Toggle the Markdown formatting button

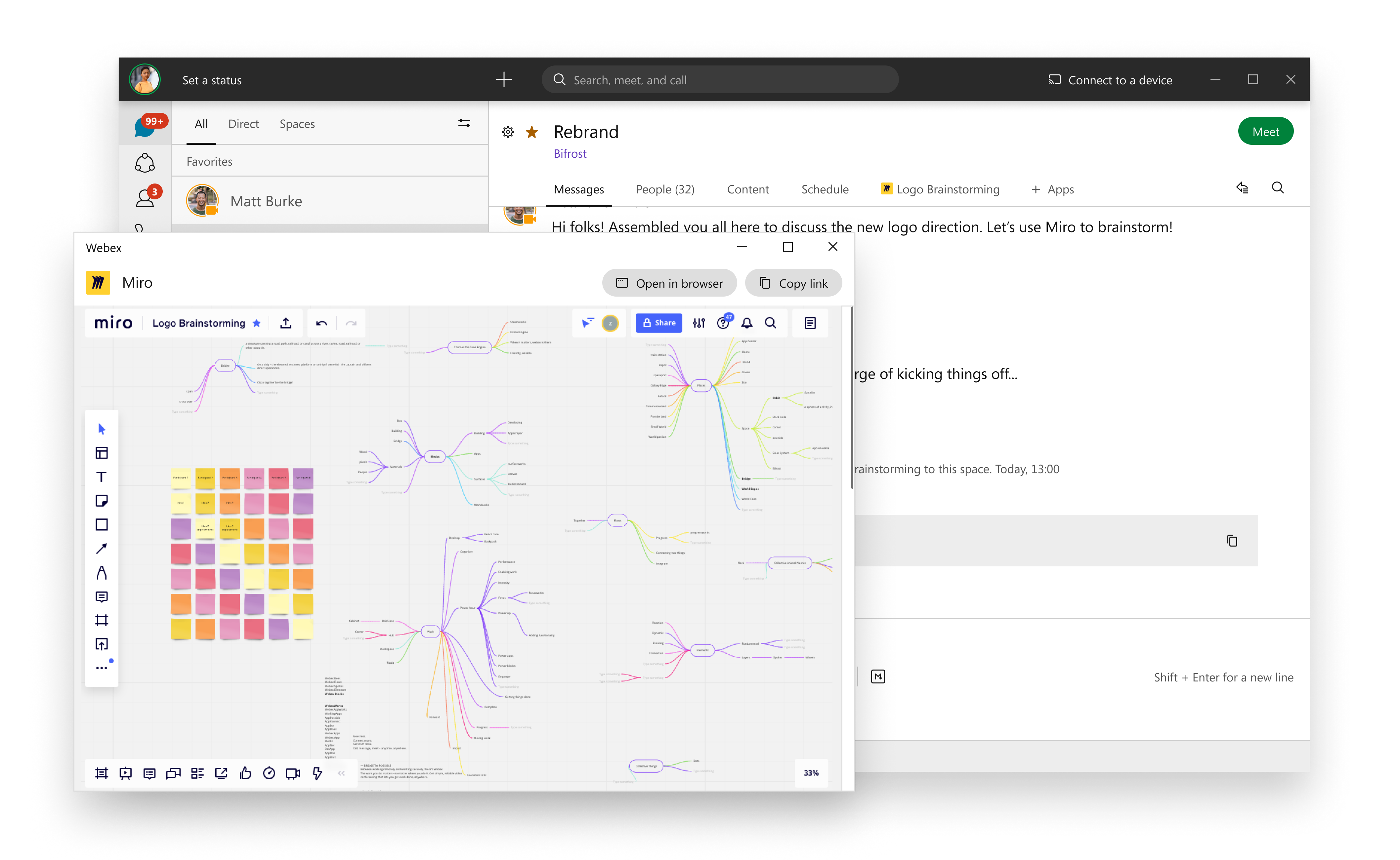[878, 676]
